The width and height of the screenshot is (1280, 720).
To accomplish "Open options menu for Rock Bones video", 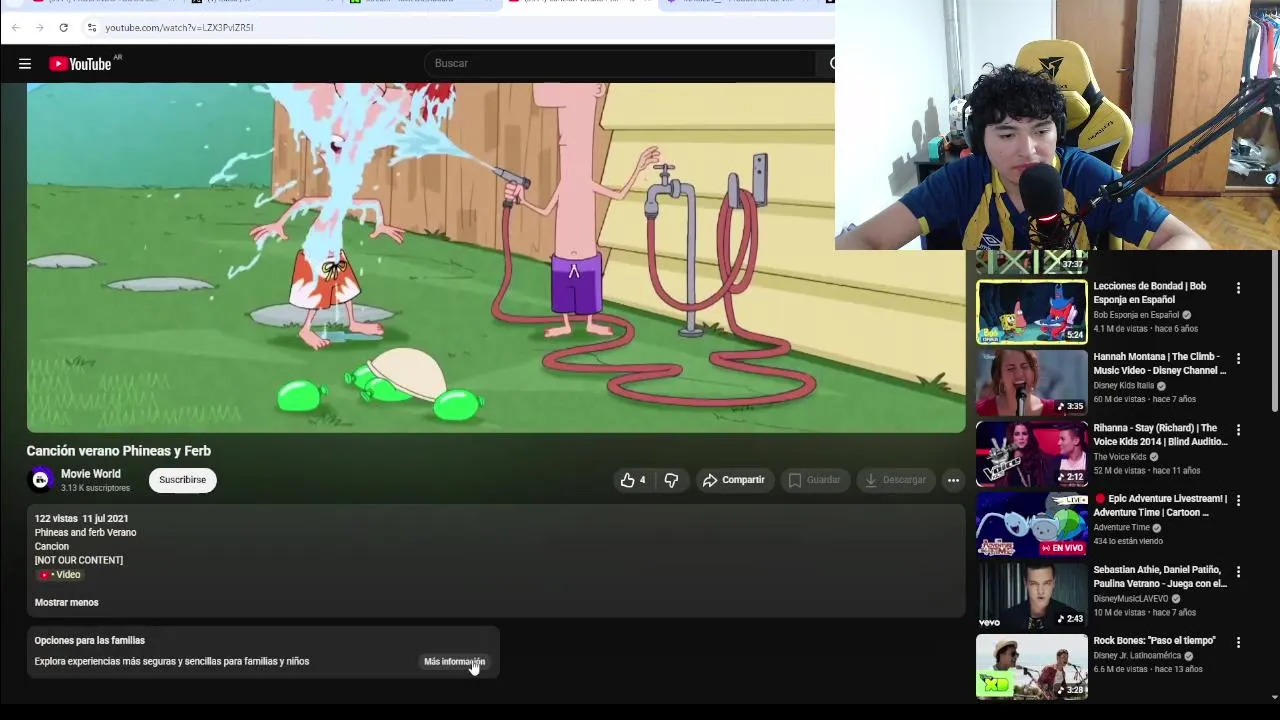I will click(1238, 642).
